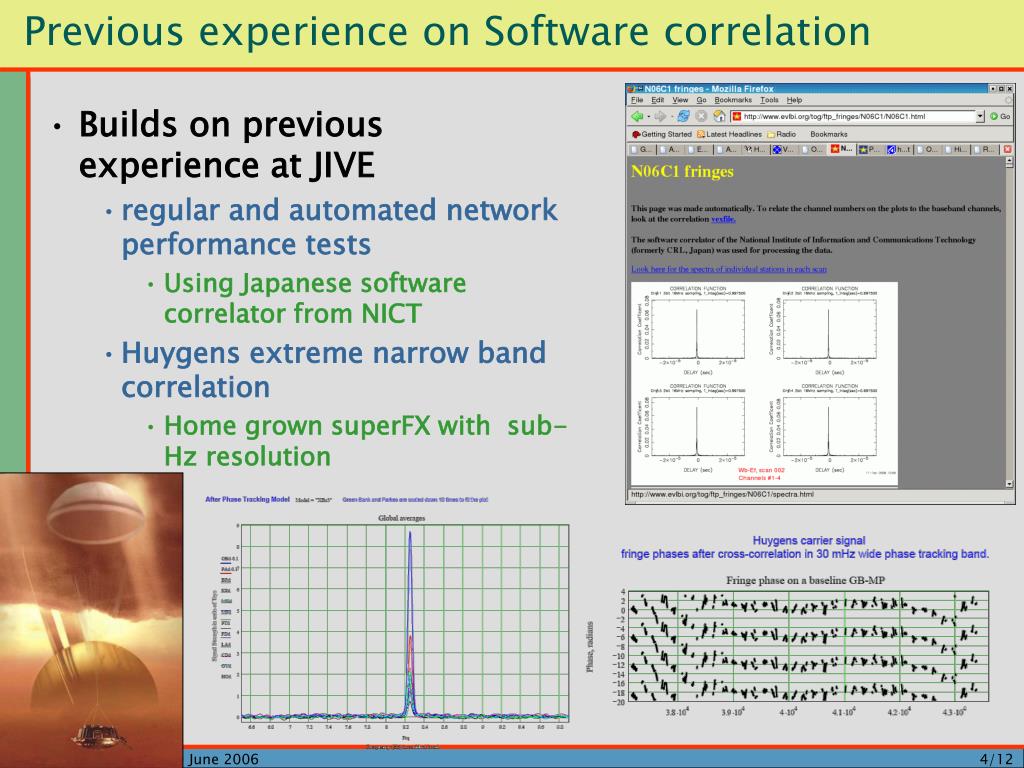Click the slide title 'Previous experience on Software correlation'

click(x=447, y=31)
